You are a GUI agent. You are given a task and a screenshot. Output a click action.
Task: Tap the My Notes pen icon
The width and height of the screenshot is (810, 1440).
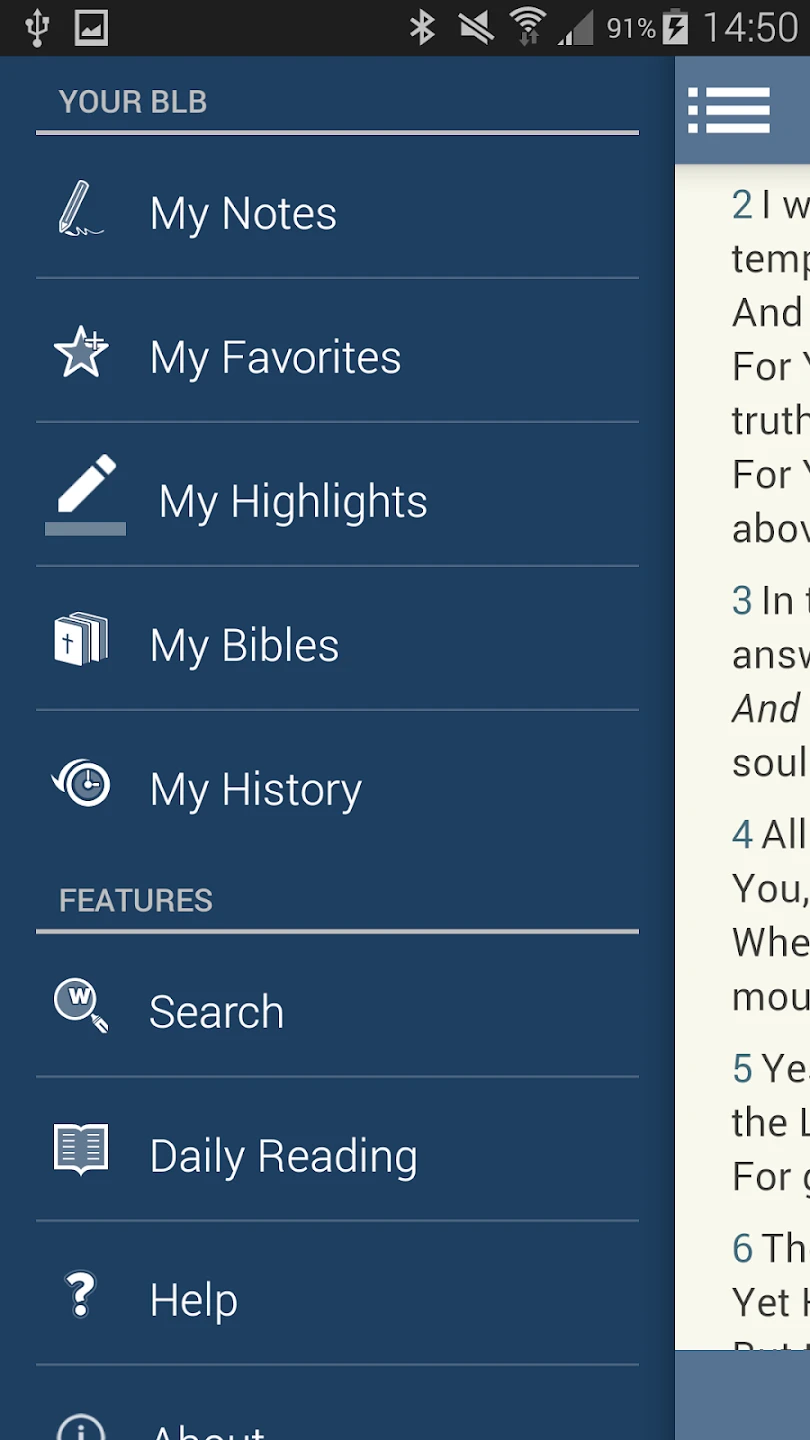tap(80, 210)
